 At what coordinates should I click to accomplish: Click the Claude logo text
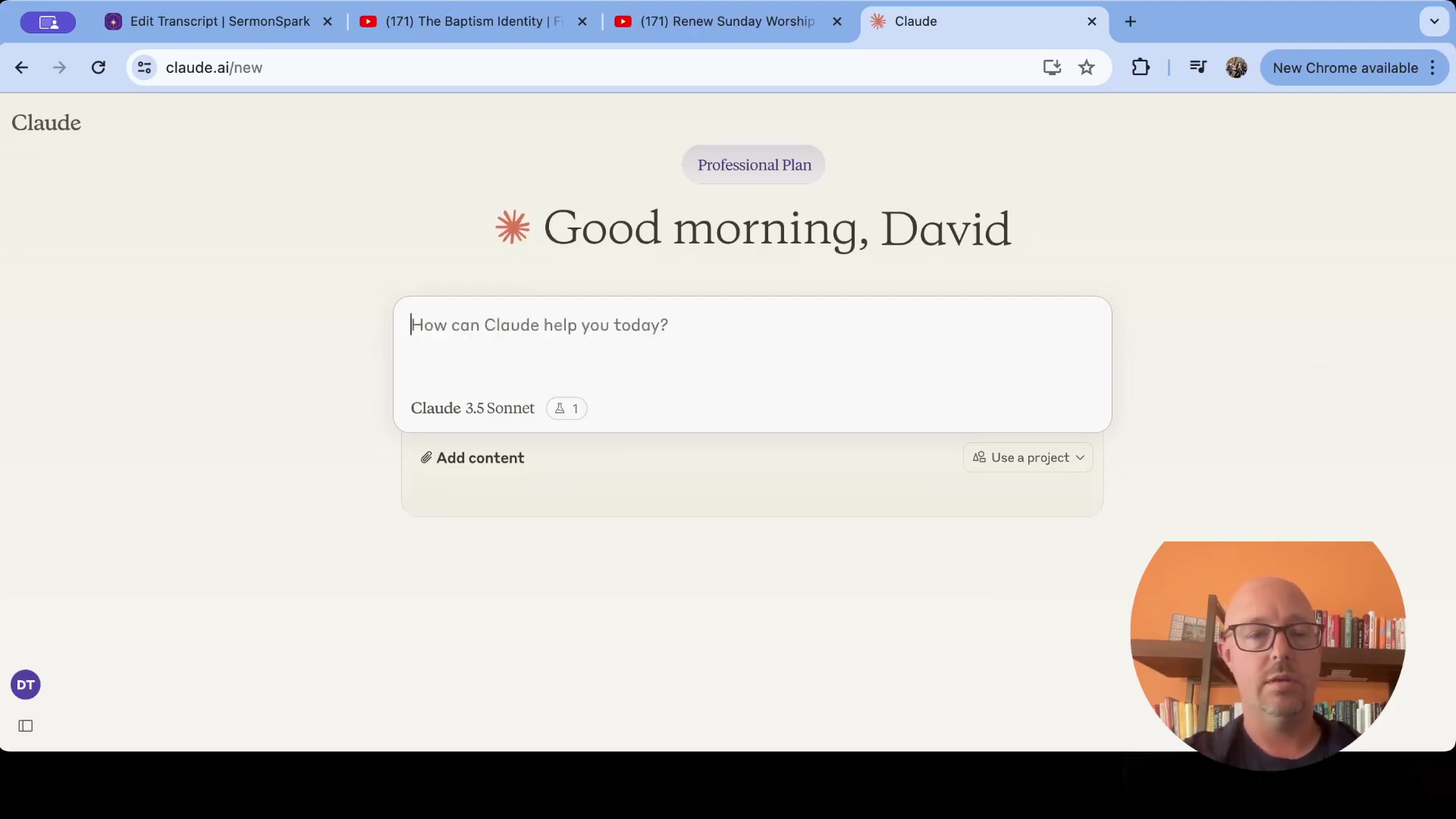46,123
